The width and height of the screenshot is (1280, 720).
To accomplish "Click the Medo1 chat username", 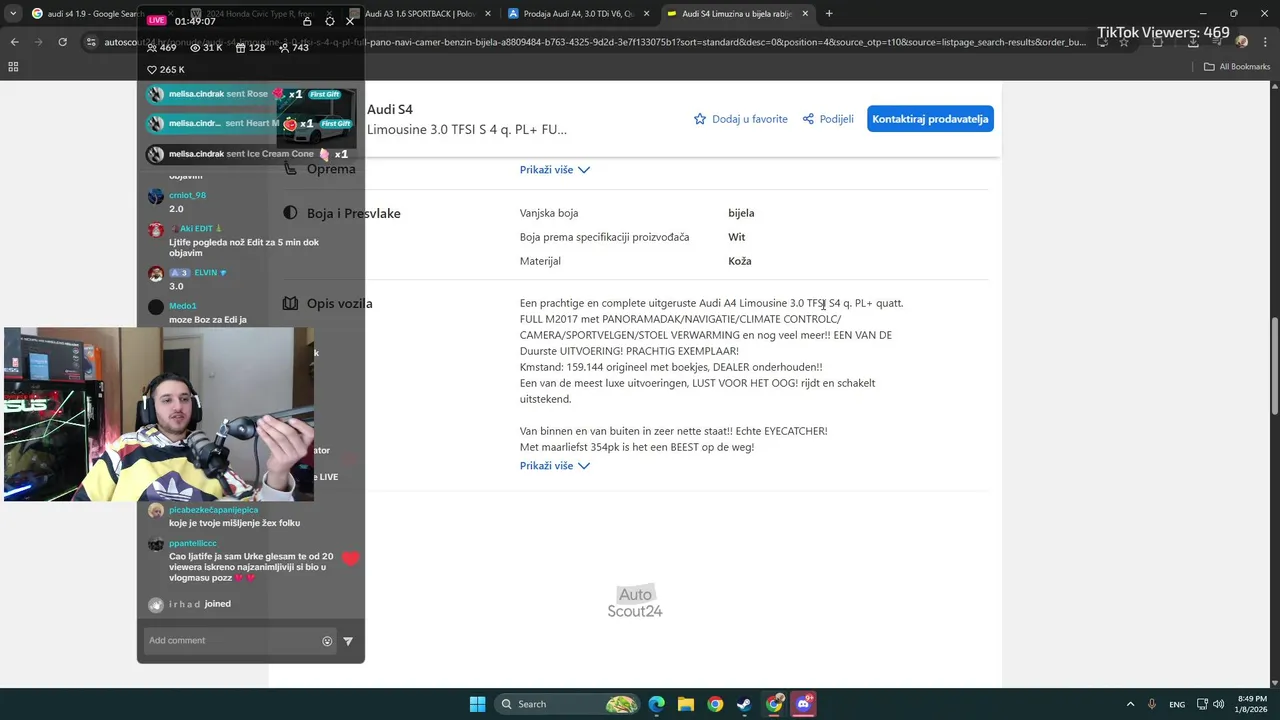I will [183, 306].
